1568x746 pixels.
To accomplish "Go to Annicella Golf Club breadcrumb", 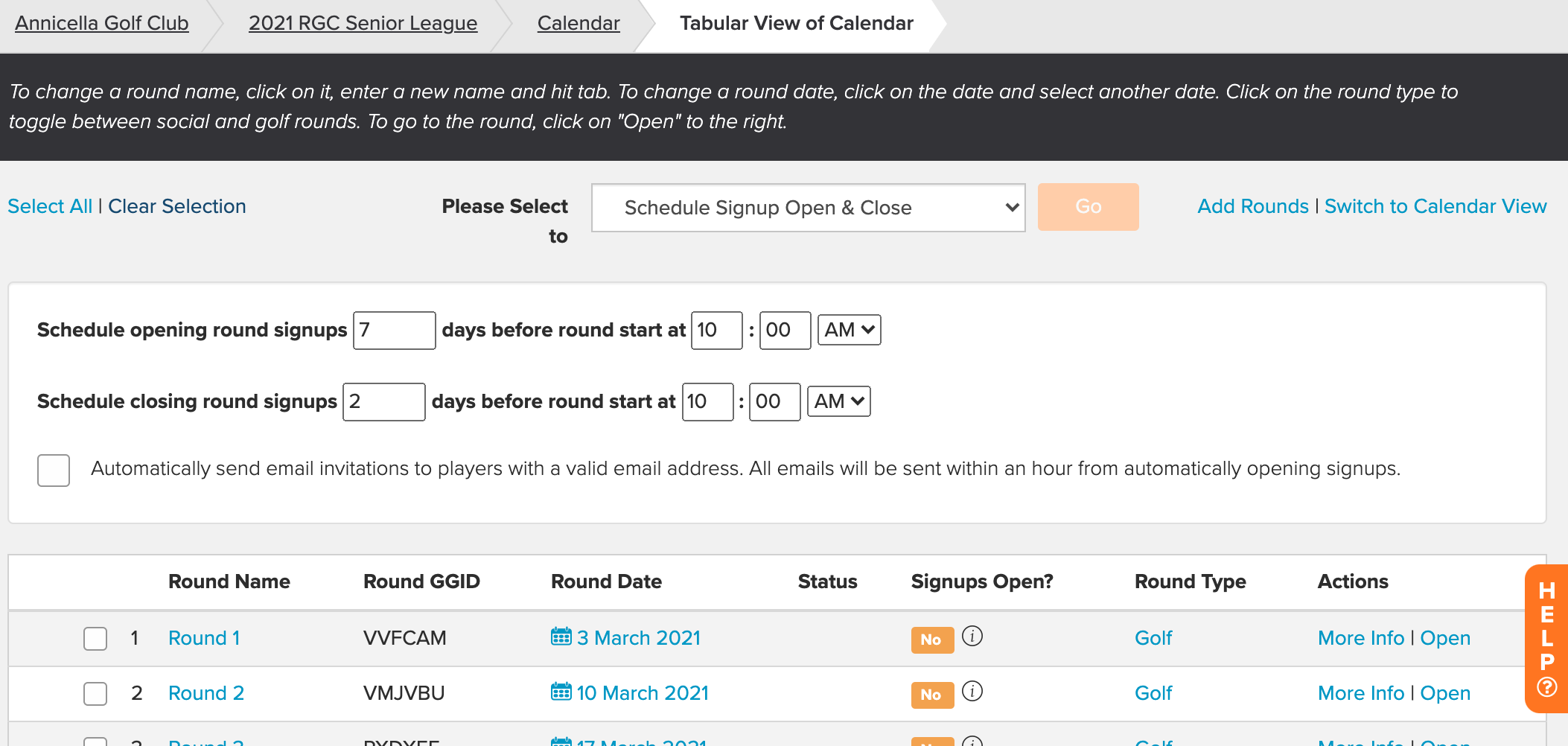I will (102, 23).
